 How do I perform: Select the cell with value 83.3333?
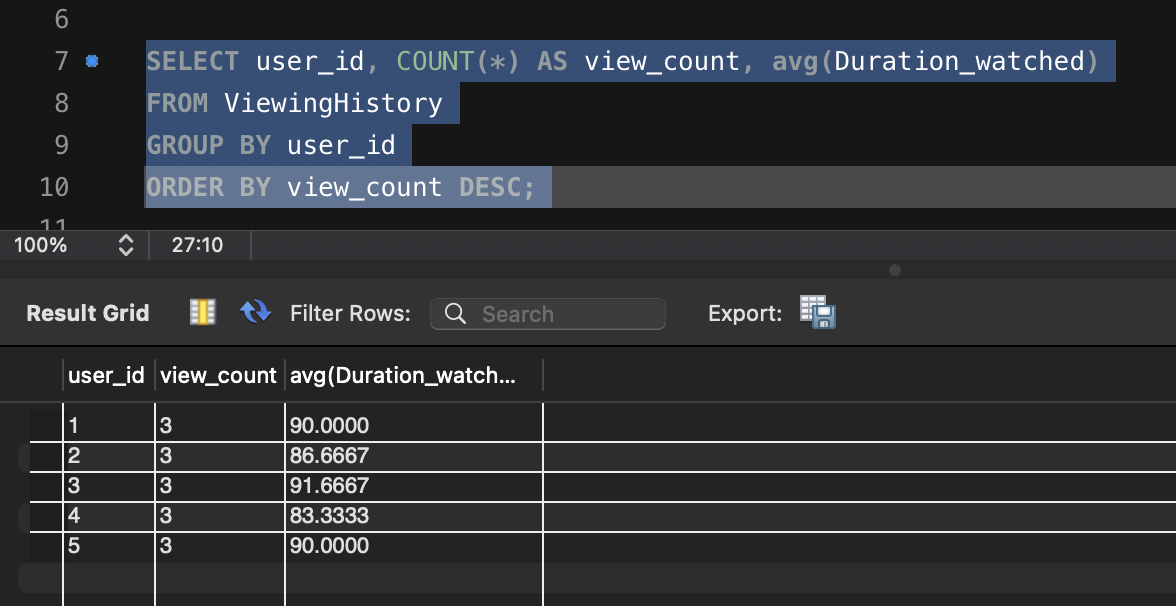tap(329, 516)
